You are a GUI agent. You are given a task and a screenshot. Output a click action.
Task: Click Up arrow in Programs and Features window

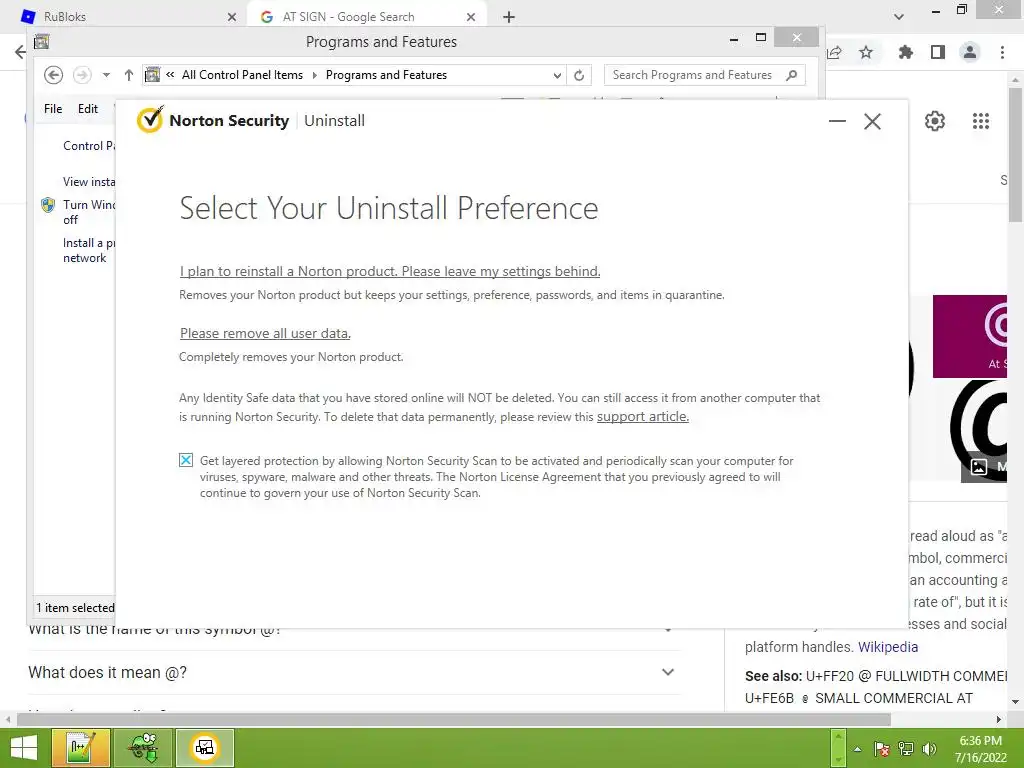[x=129, y=75]
